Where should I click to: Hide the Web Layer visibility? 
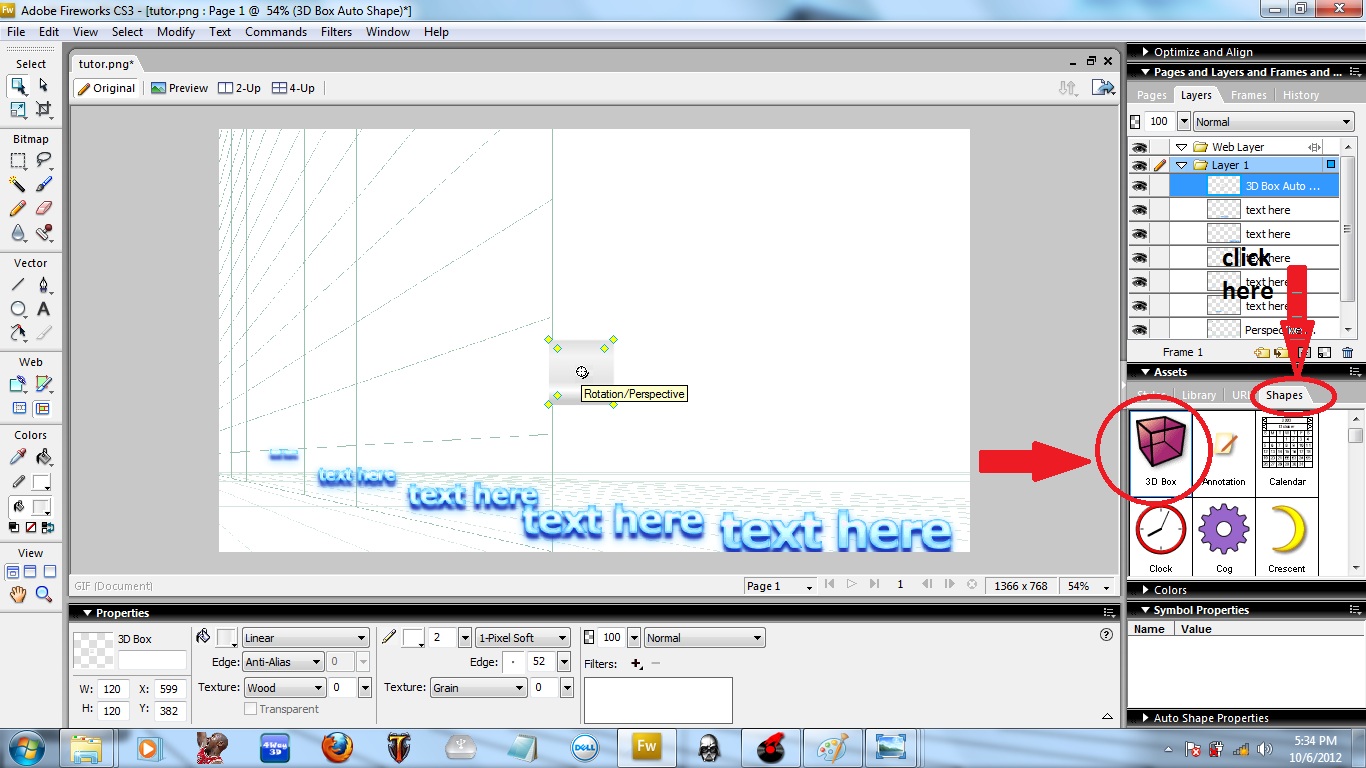click(x=1141, y=146)
